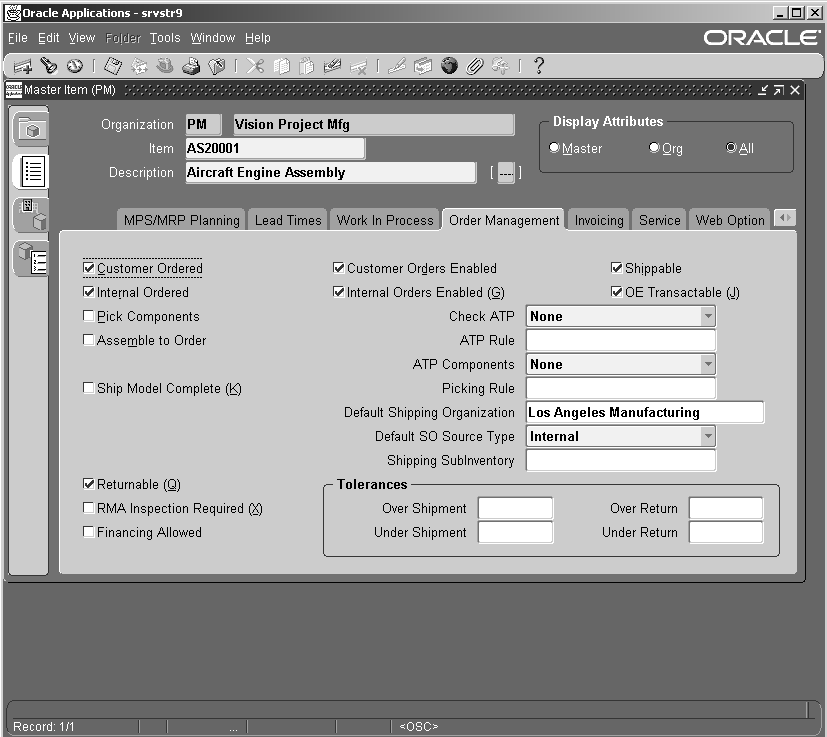827x737 pixels.
Task: Enable RMA Inspection Required
Action: click(89, 508)
